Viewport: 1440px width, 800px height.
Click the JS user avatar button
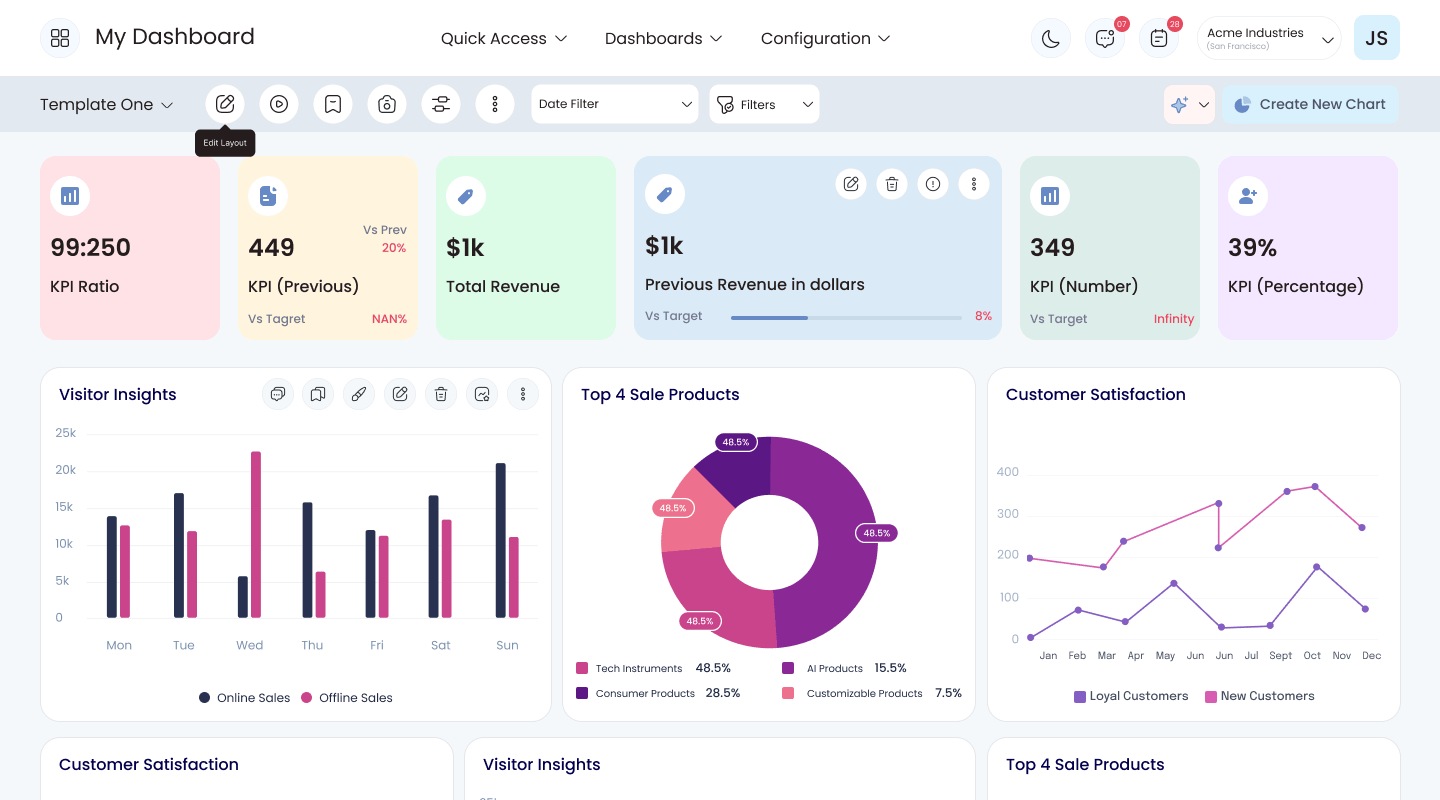click(1377, 38)
